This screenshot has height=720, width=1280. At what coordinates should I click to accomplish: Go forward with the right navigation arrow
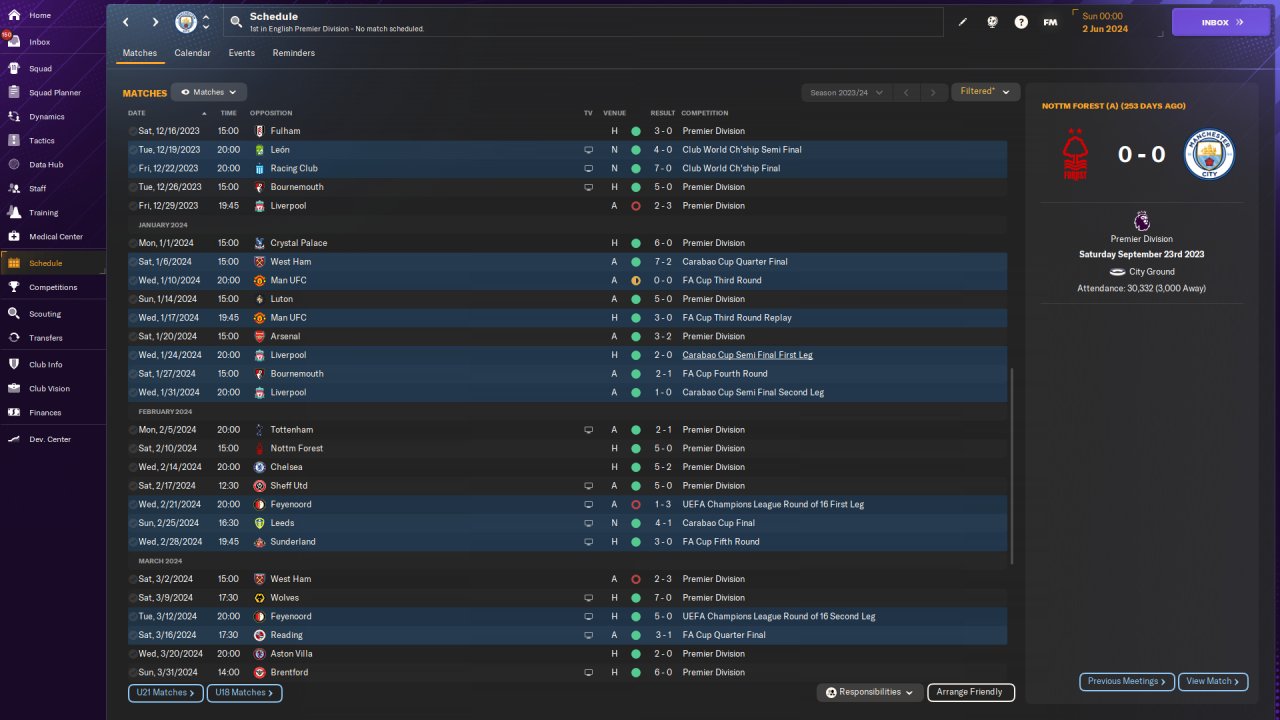tap(155, 22)
